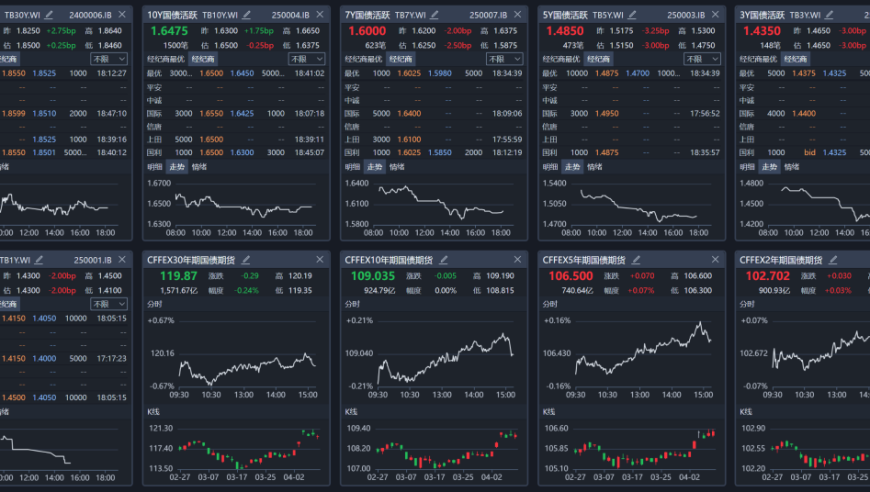Click the 250007.IB bond code link

(x=488, y=15)
